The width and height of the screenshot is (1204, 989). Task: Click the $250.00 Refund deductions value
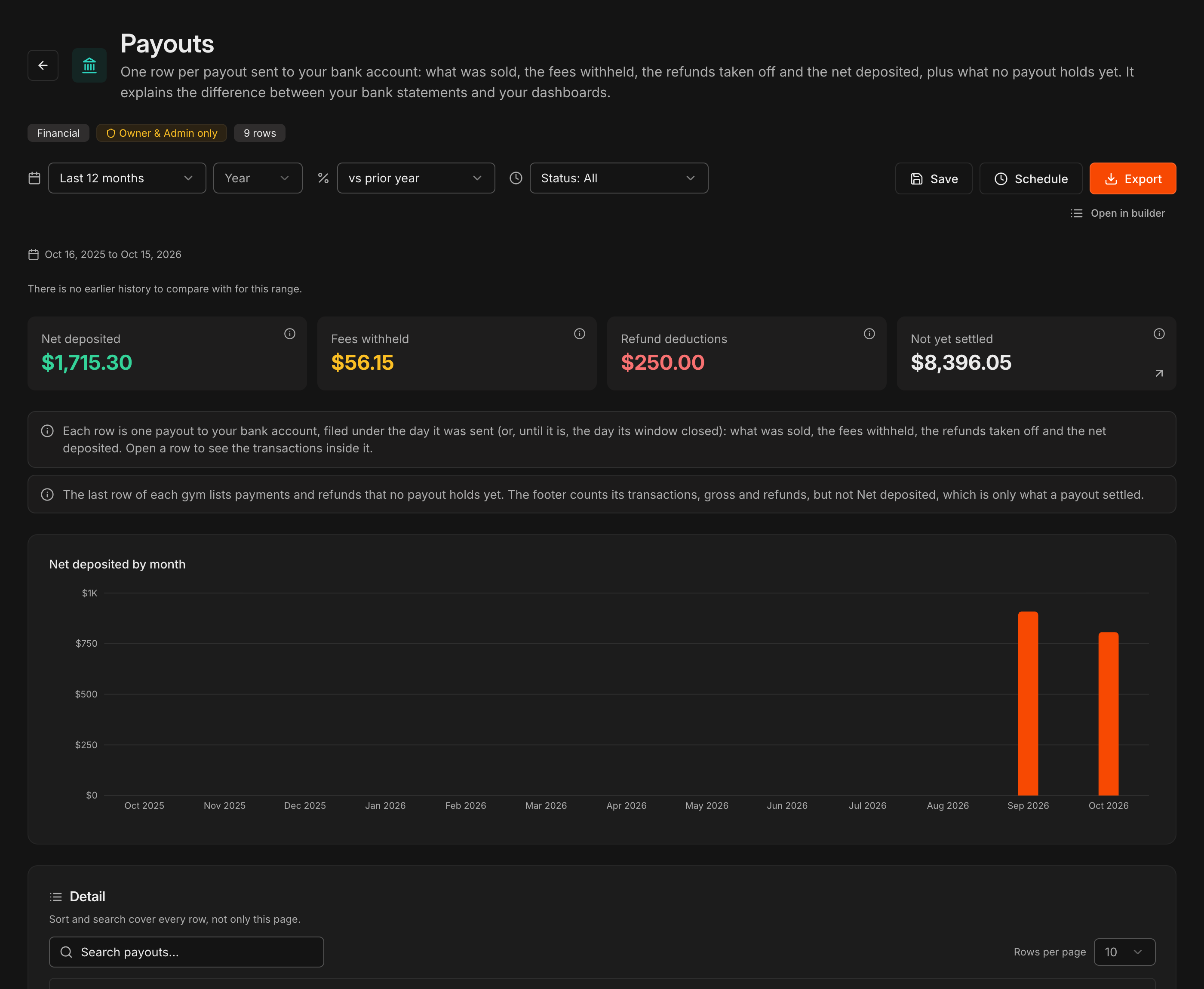[662, 363]
